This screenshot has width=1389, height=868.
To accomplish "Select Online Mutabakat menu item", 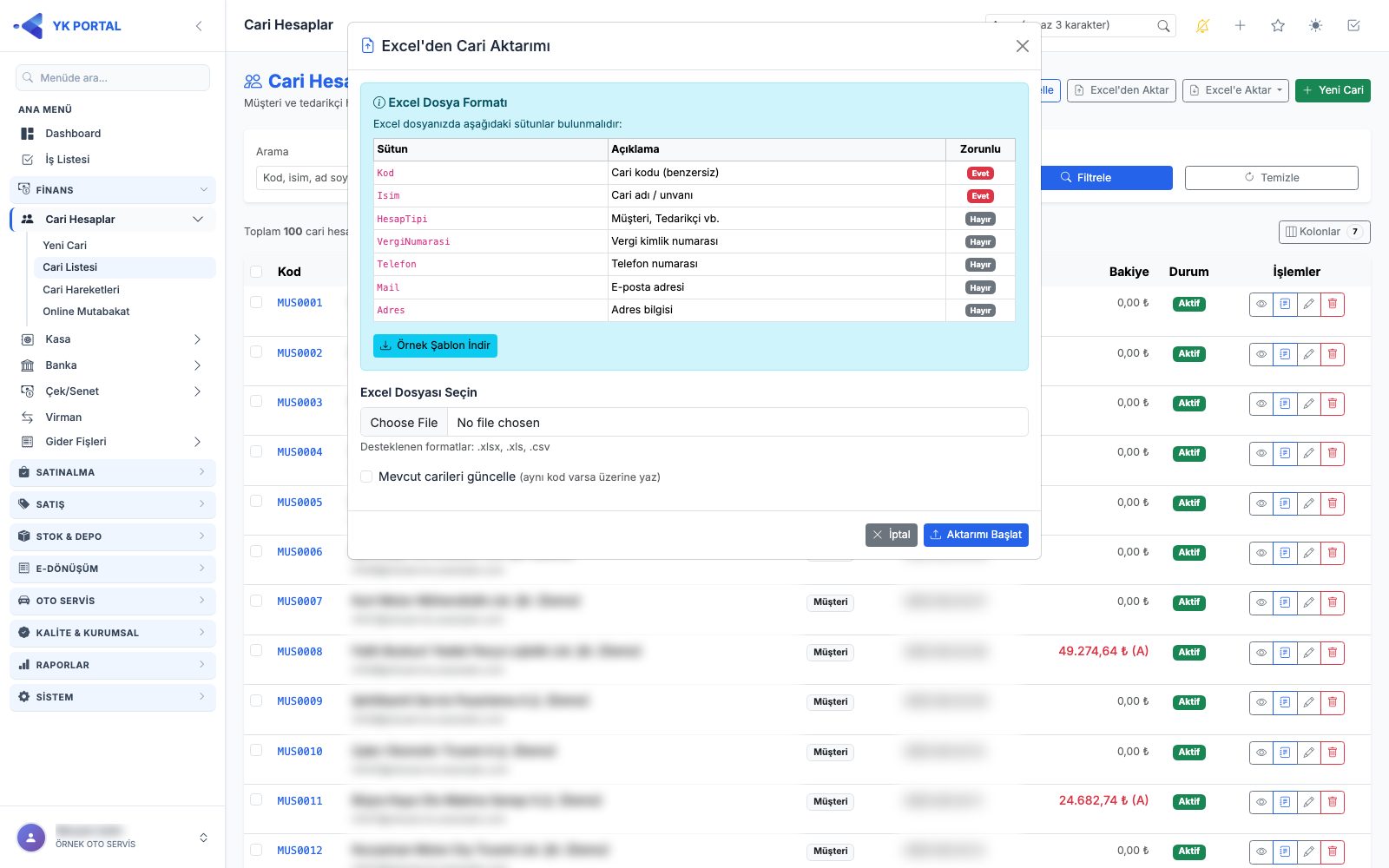I will [86, 312].
